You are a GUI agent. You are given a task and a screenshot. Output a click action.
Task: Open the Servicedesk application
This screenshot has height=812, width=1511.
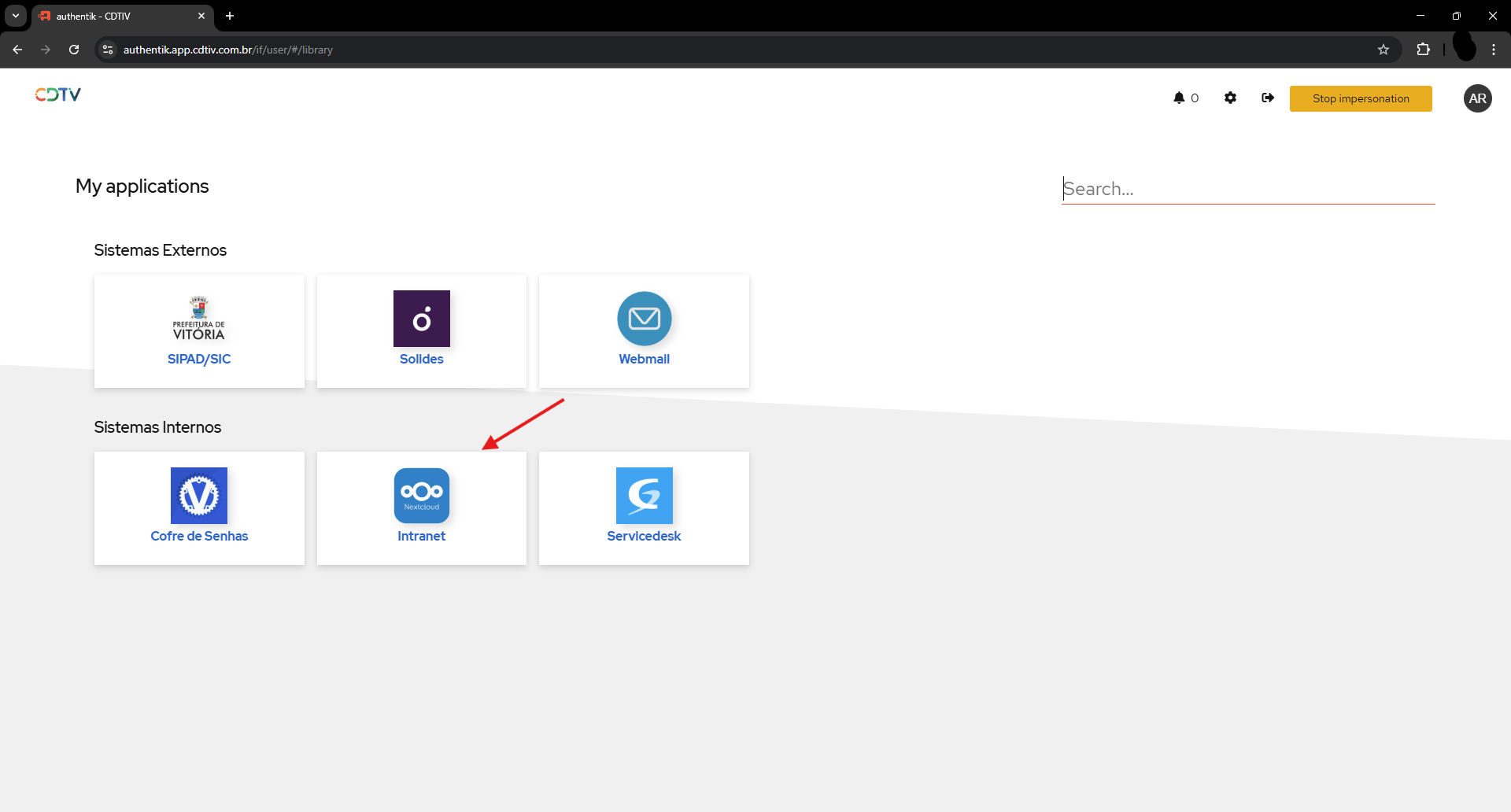[644, 507]
